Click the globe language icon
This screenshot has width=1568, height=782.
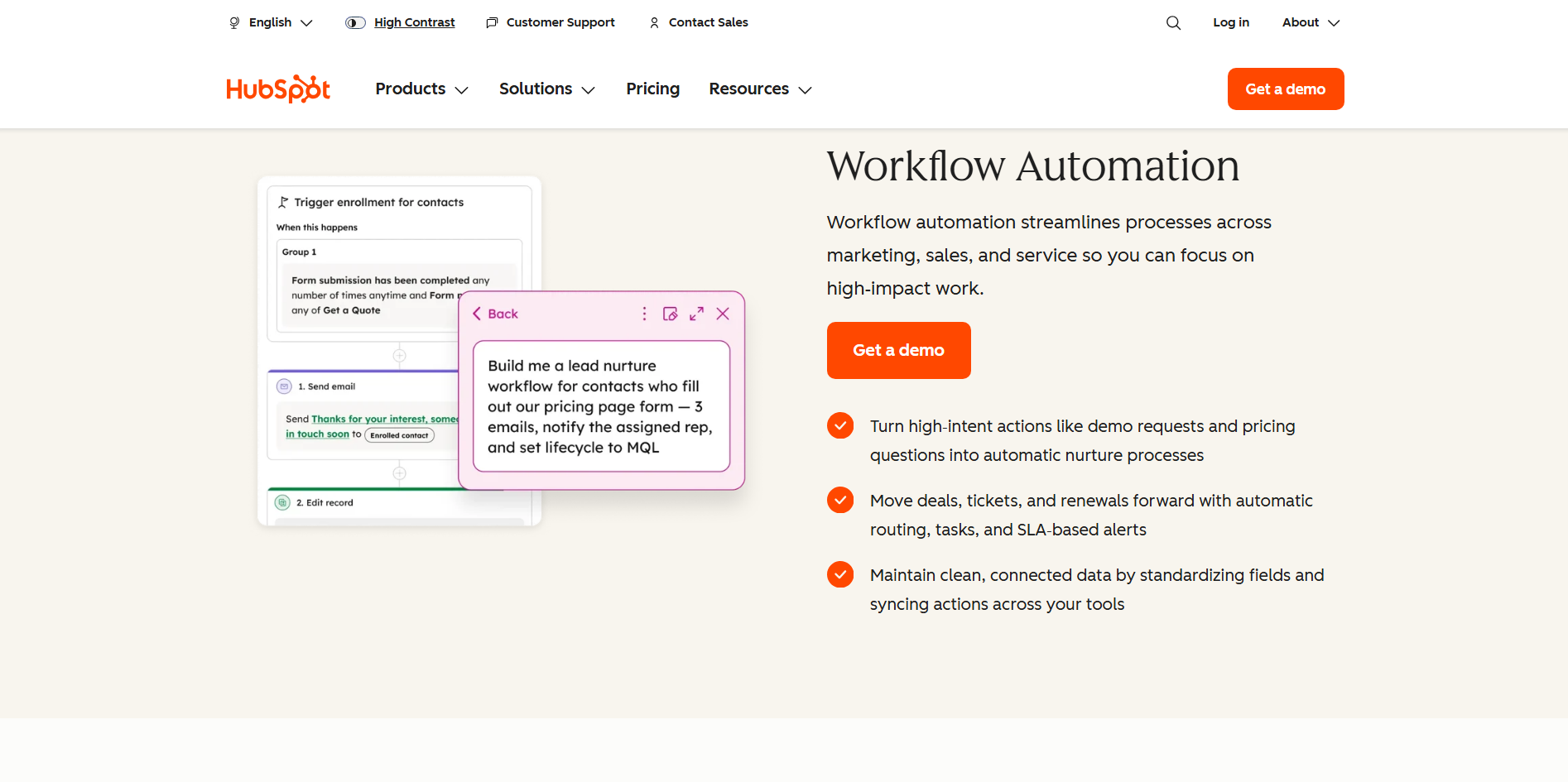(x=234, y=22)
